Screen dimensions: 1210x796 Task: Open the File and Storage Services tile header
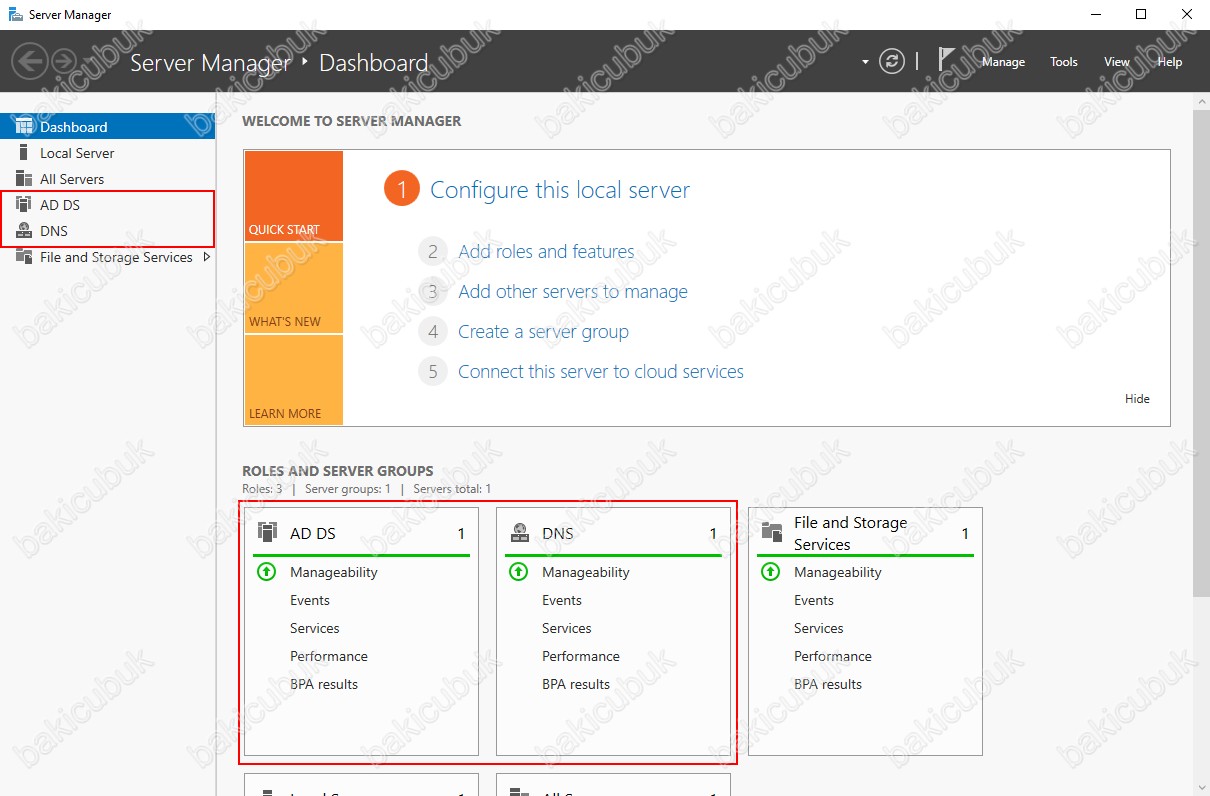coord(865,533)
